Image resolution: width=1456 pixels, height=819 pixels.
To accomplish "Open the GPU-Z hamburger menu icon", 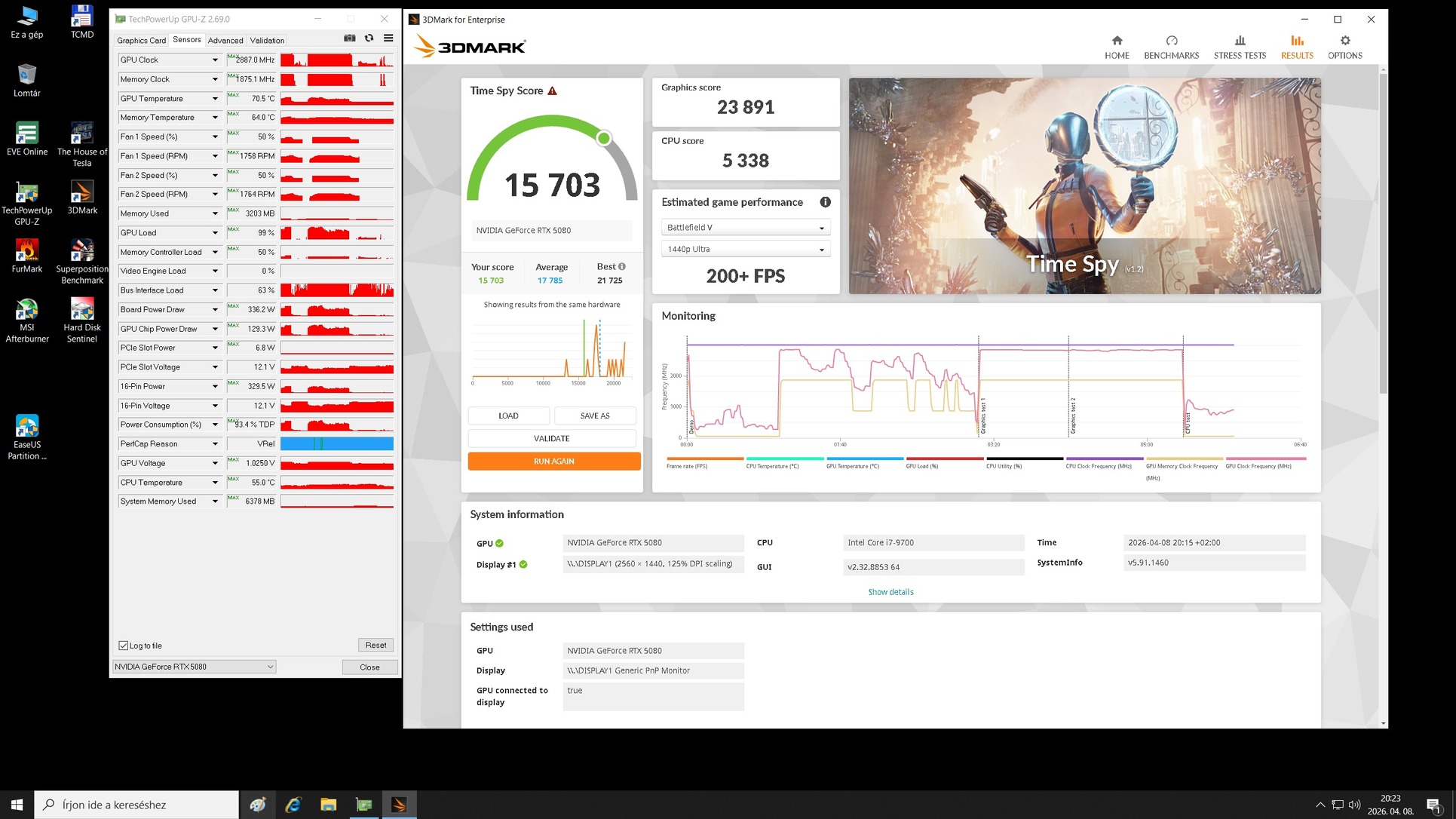I will 388,38.
